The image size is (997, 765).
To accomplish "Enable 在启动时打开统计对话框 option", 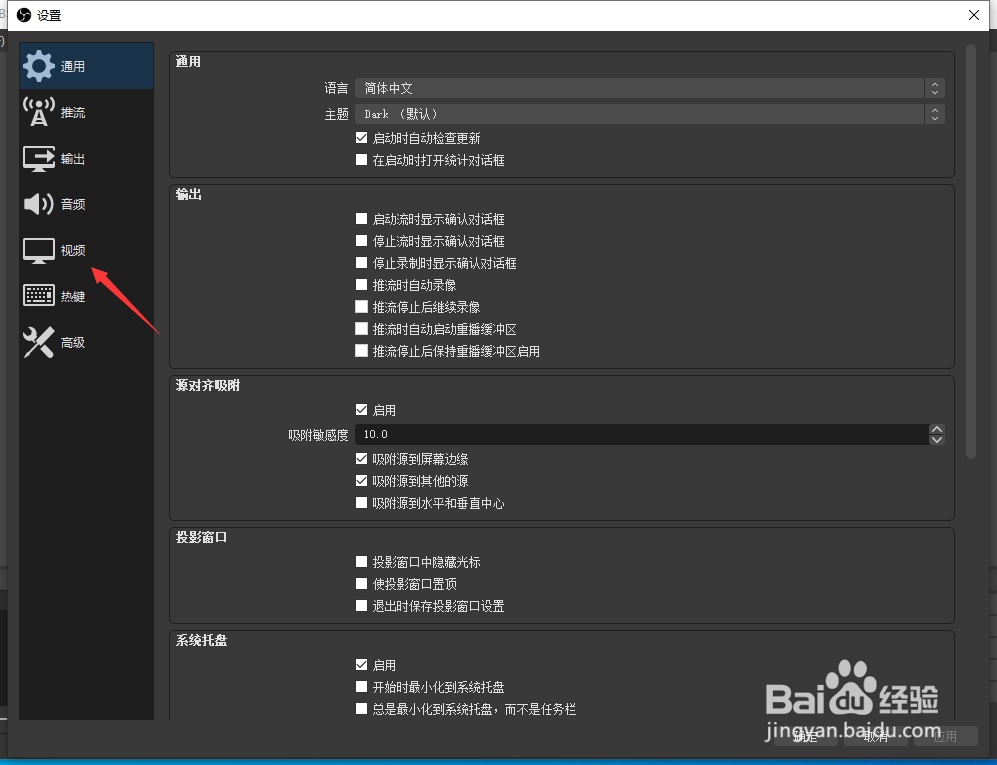I will [x=361, y=159].
